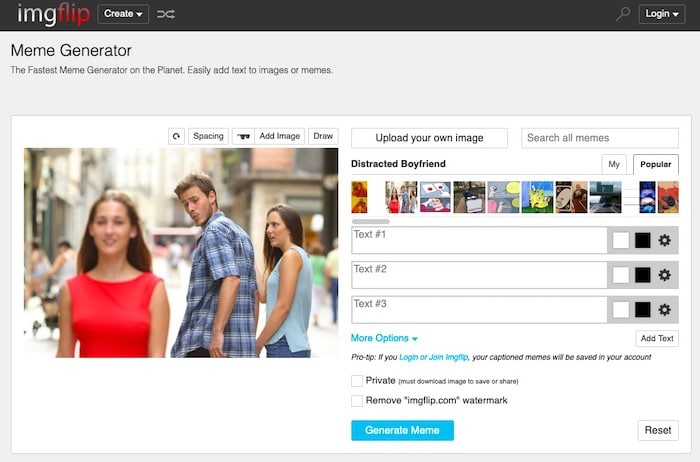Click the search magnifier icon in header
Image resolution: width=700 pixels, height=462 pixels.
623,14
